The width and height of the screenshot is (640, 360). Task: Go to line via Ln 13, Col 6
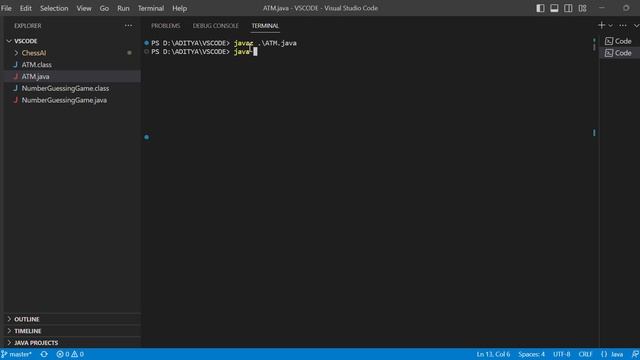tap(493, 354)
